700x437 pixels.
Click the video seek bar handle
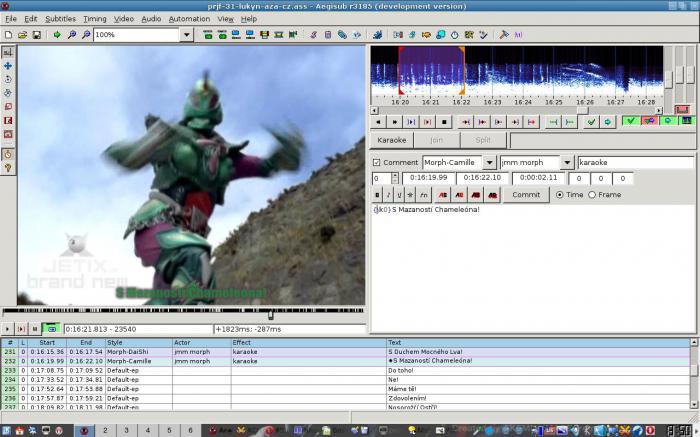click(271, 315)
